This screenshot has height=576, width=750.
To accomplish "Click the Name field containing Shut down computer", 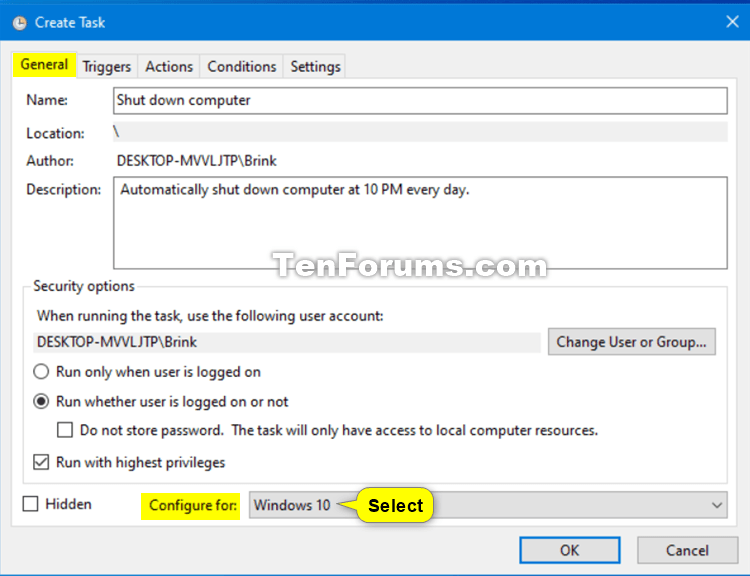I will tap(420, 100).
